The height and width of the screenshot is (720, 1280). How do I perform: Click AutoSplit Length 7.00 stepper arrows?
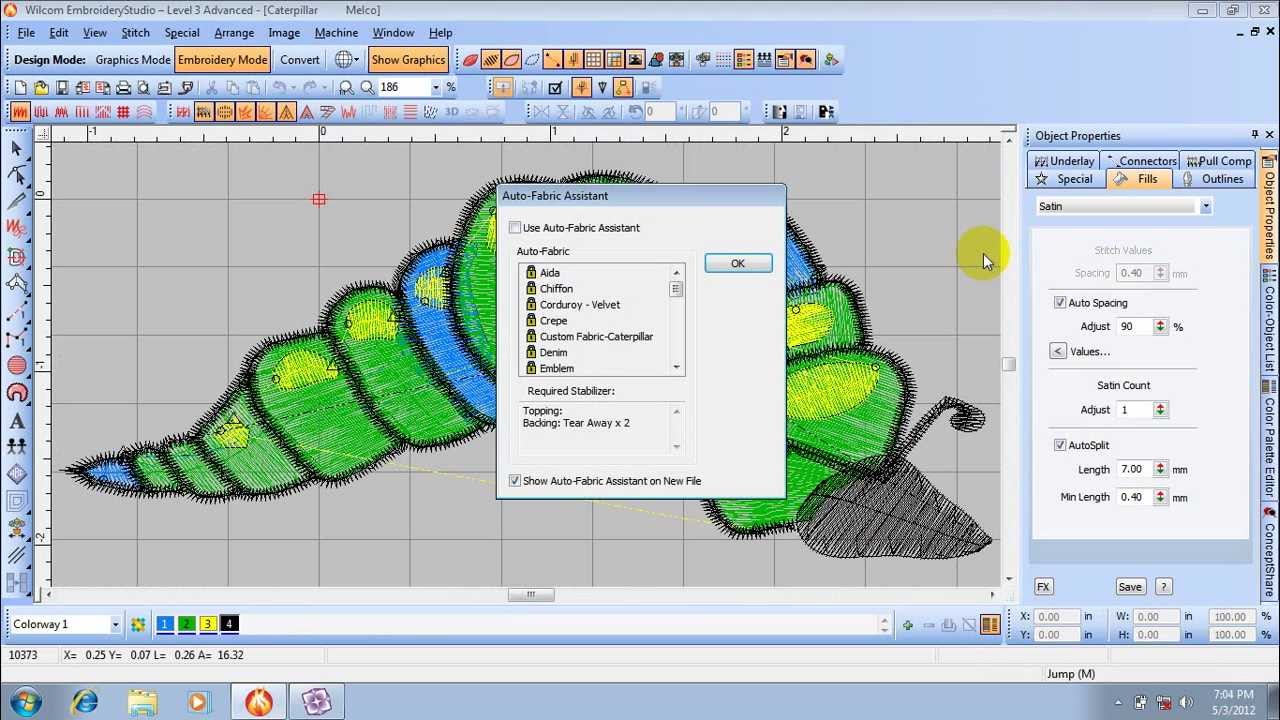coord(1160,469)
